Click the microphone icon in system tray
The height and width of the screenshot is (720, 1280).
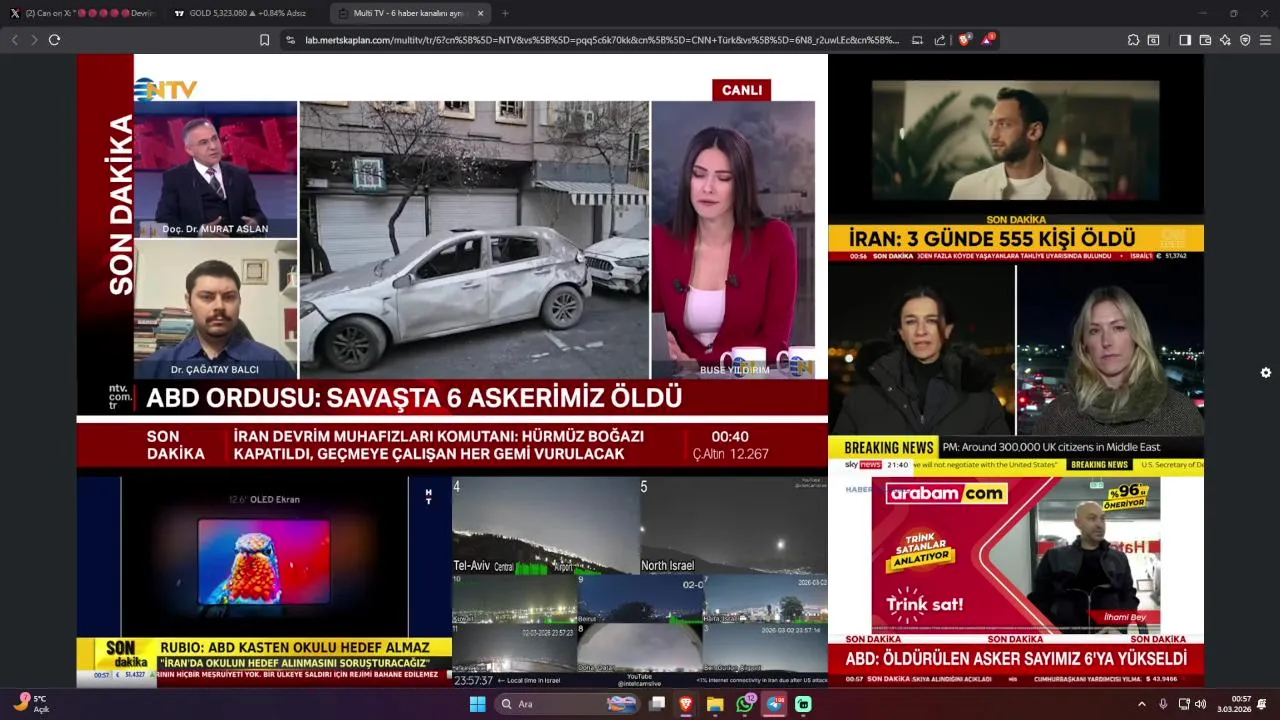[1163, 704]
